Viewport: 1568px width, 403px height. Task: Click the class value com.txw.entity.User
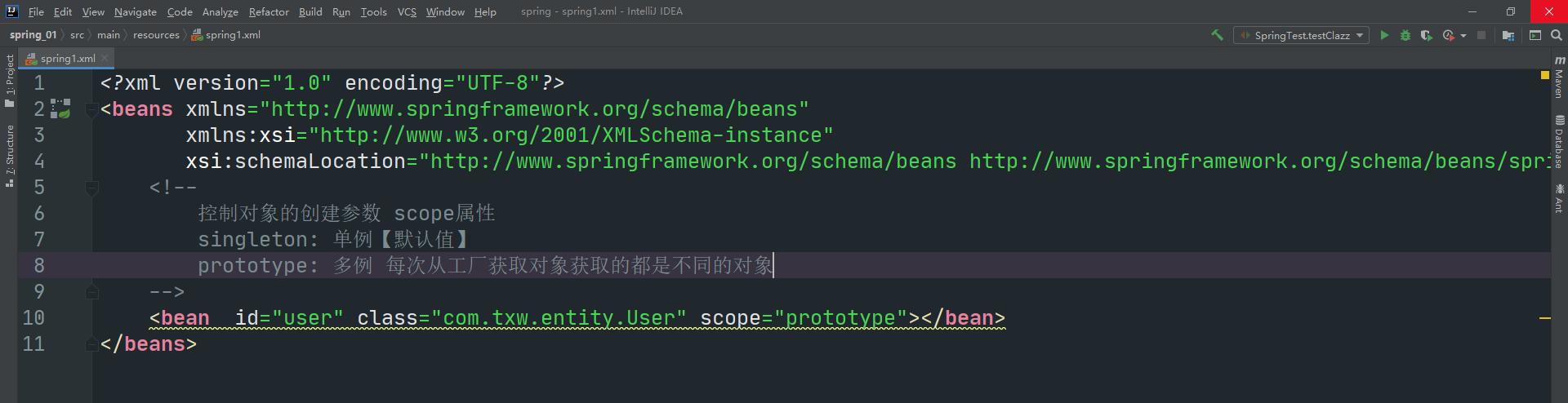559,318
